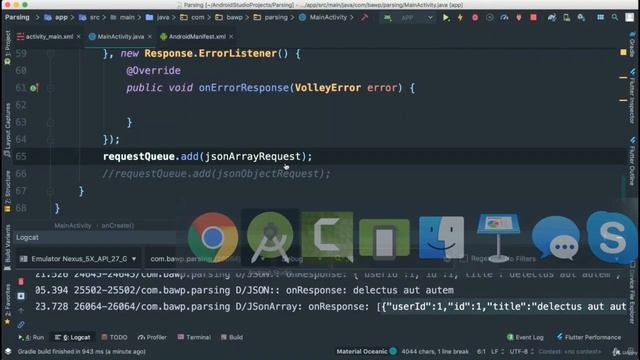Open the Flutter Inspector side panel
640x360 pixels.
[x=632, y=96]
